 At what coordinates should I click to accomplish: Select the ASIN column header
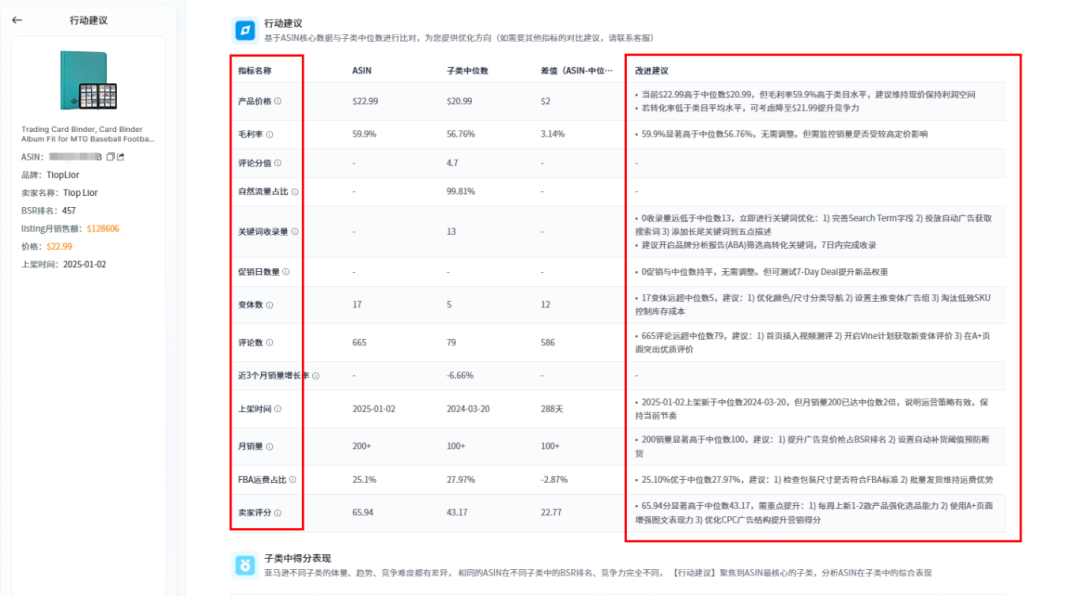pos(362,71)
